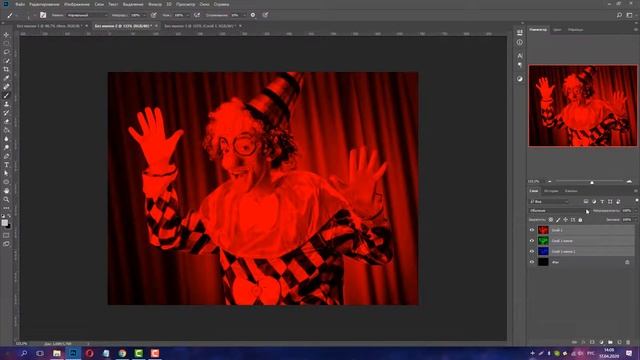
Task: Select the Quick Selection wand tool
Action: click(6, 61)
